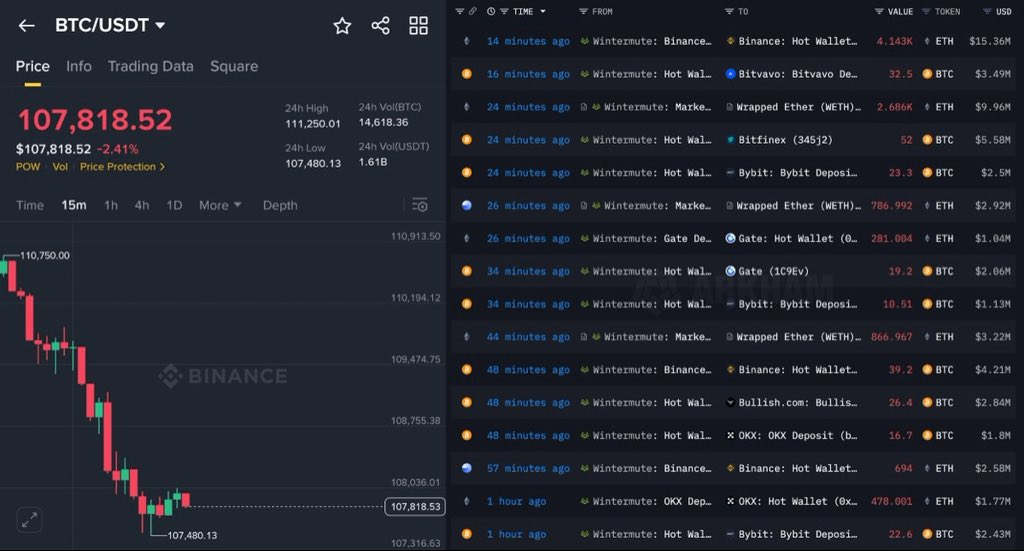The width and height of the screenshot is (1024, 551).
Task: Toggle the TIME column sort arrow
Action: [543, 12]
